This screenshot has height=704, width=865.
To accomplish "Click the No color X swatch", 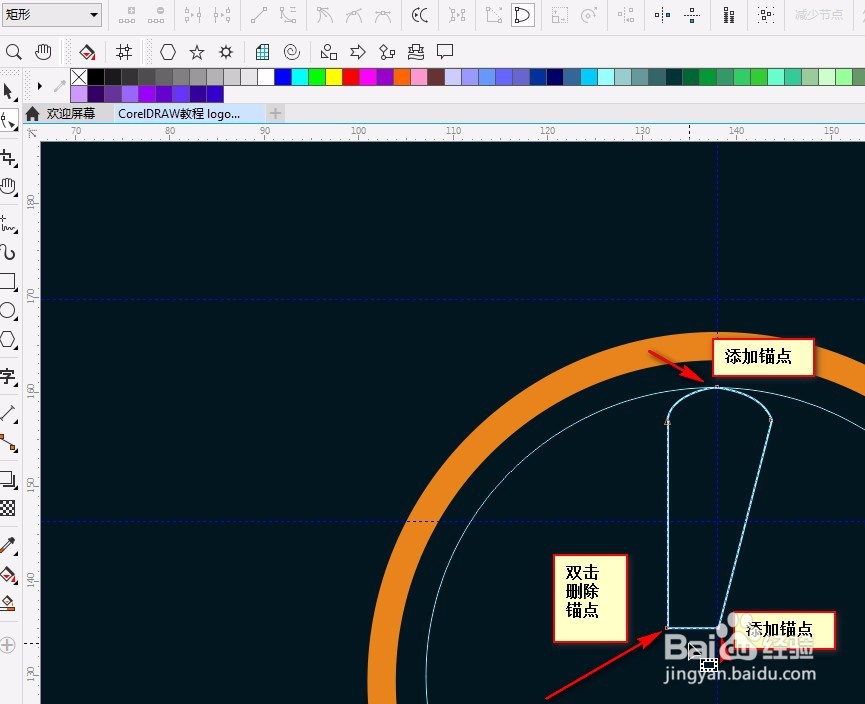I will click(79, 77).
